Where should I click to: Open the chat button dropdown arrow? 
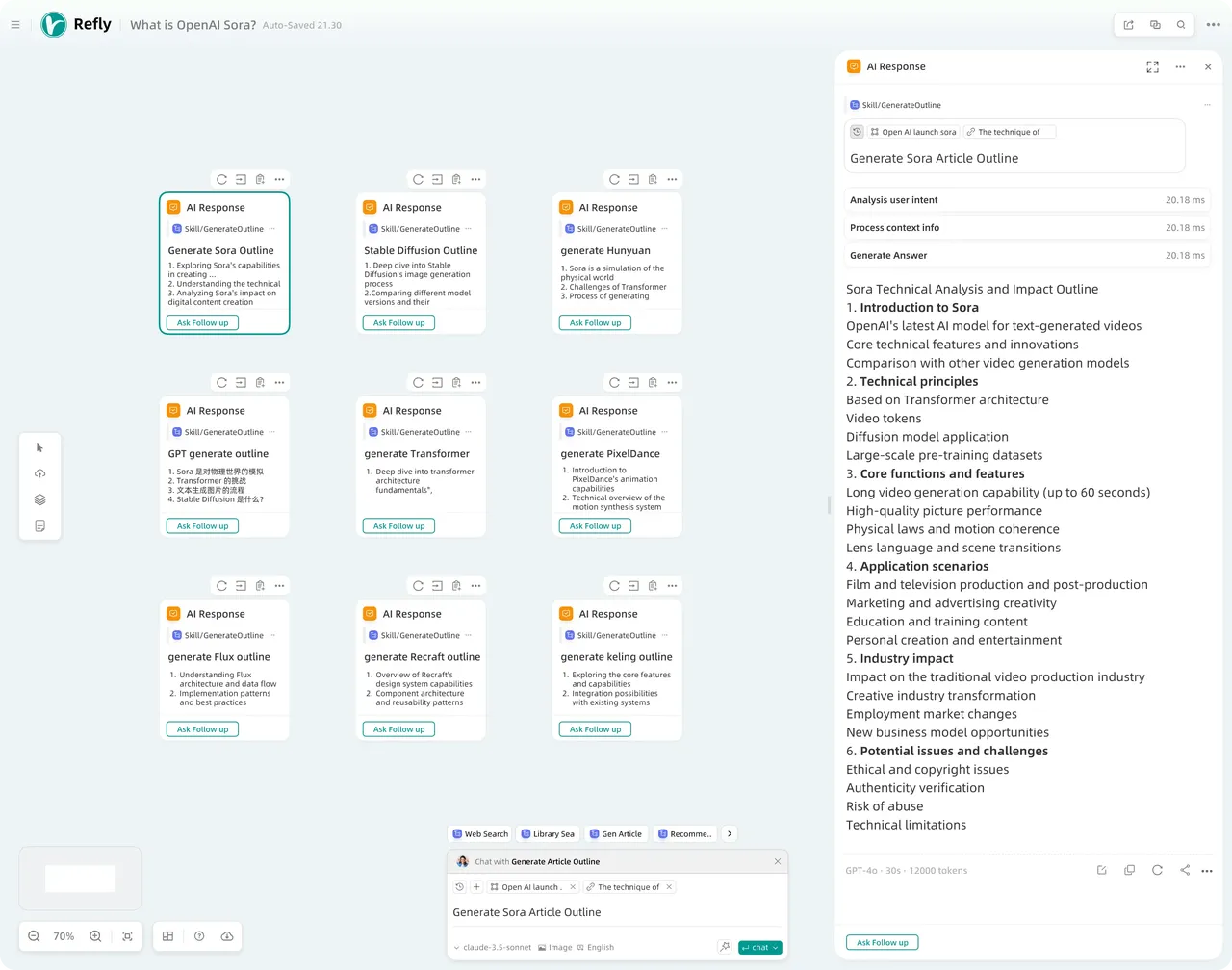click(x=776, y=948)
